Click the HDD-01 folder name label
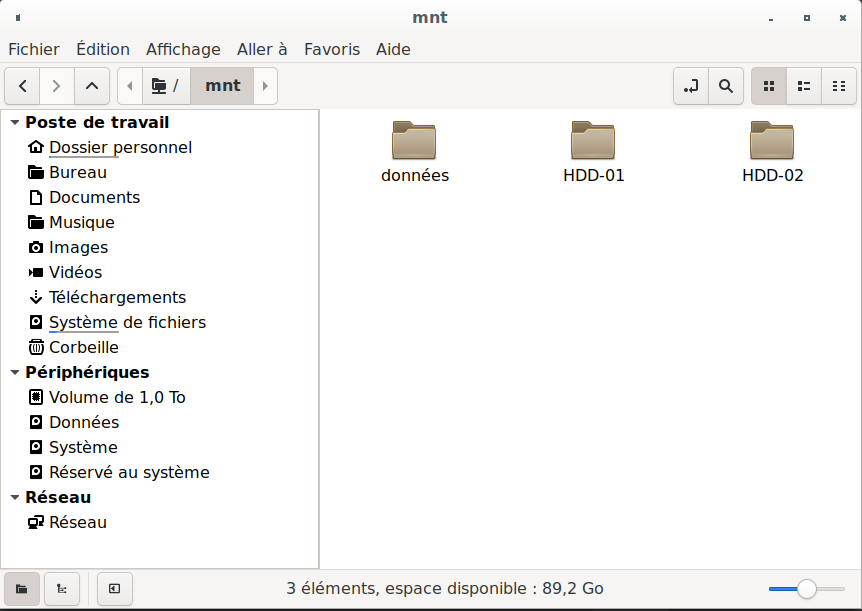Image resolution: width=862 pixels, height=611 pixels. coord(594,175)
